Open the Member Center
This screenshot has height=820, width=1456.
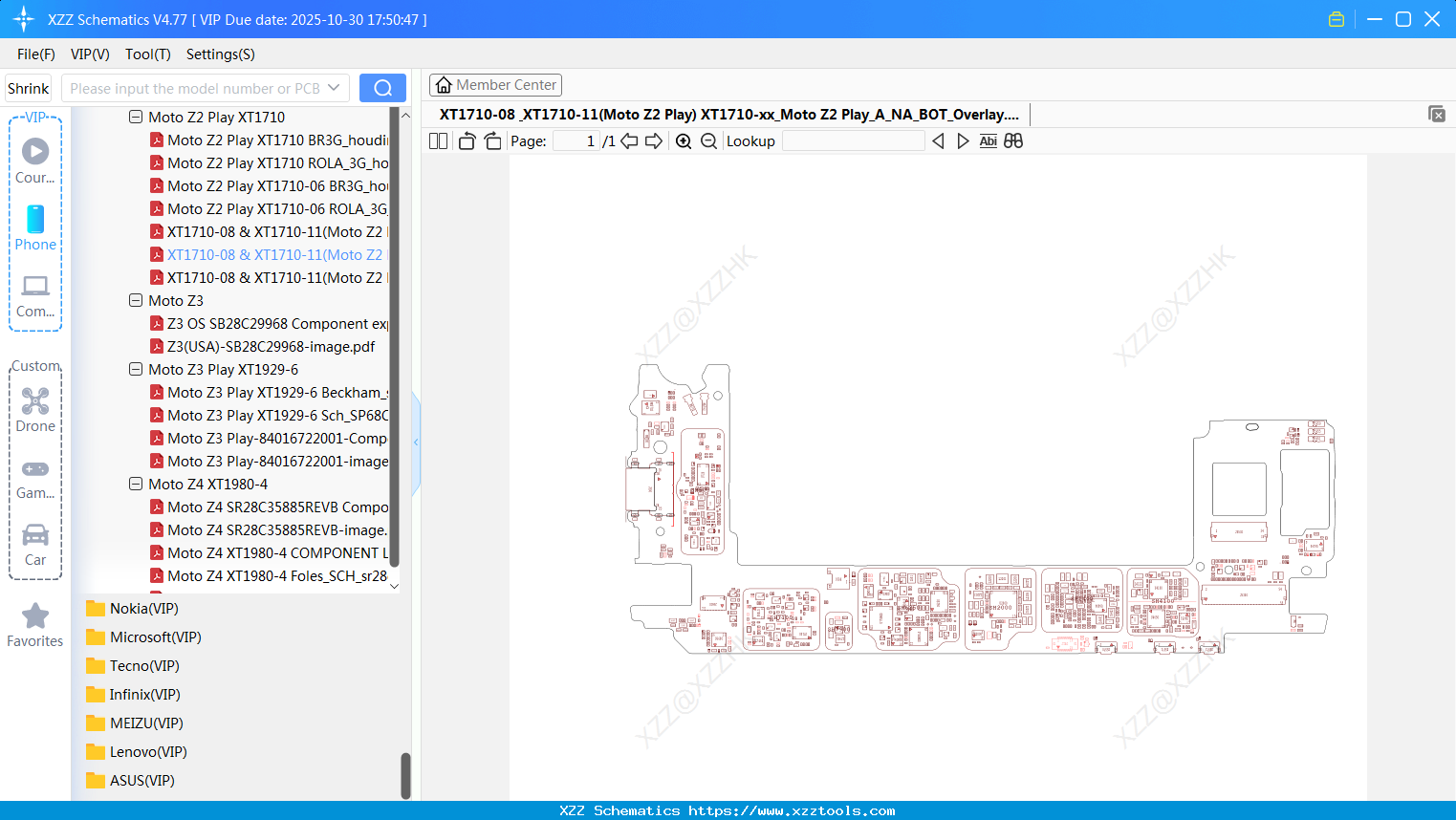(495, 85)
